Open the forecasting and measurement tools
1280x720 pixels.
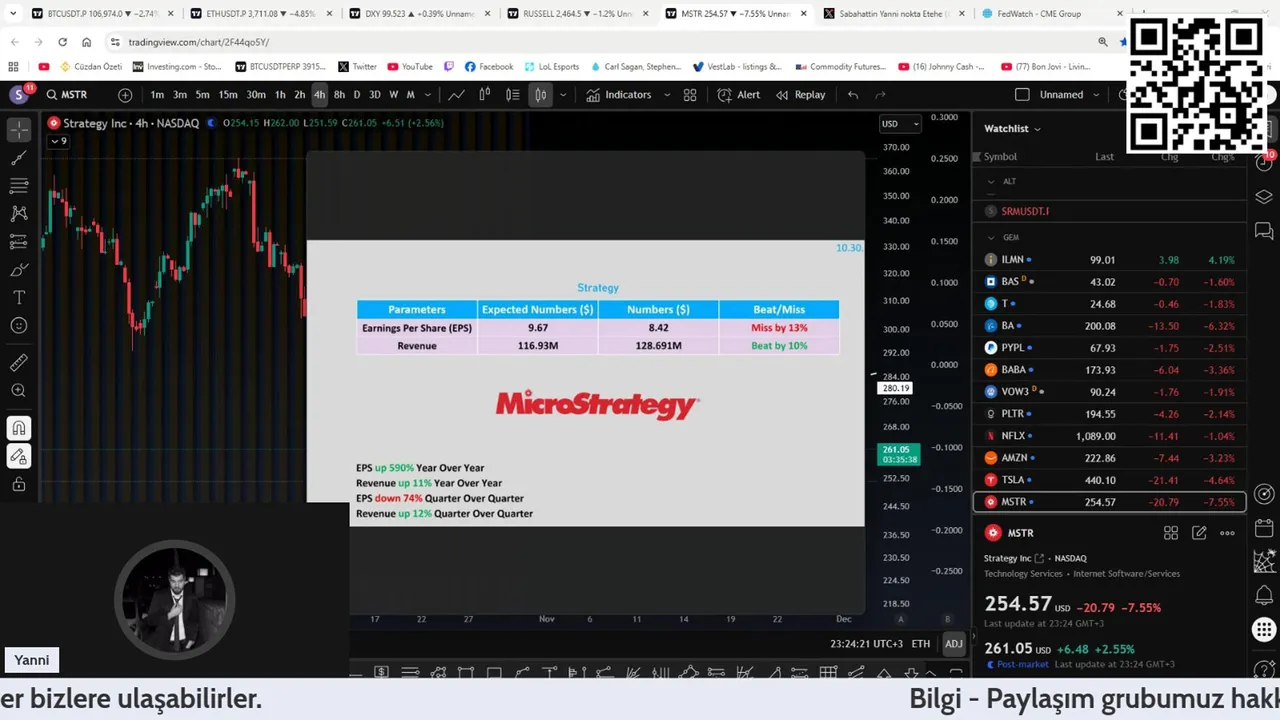tap(19, 242)
